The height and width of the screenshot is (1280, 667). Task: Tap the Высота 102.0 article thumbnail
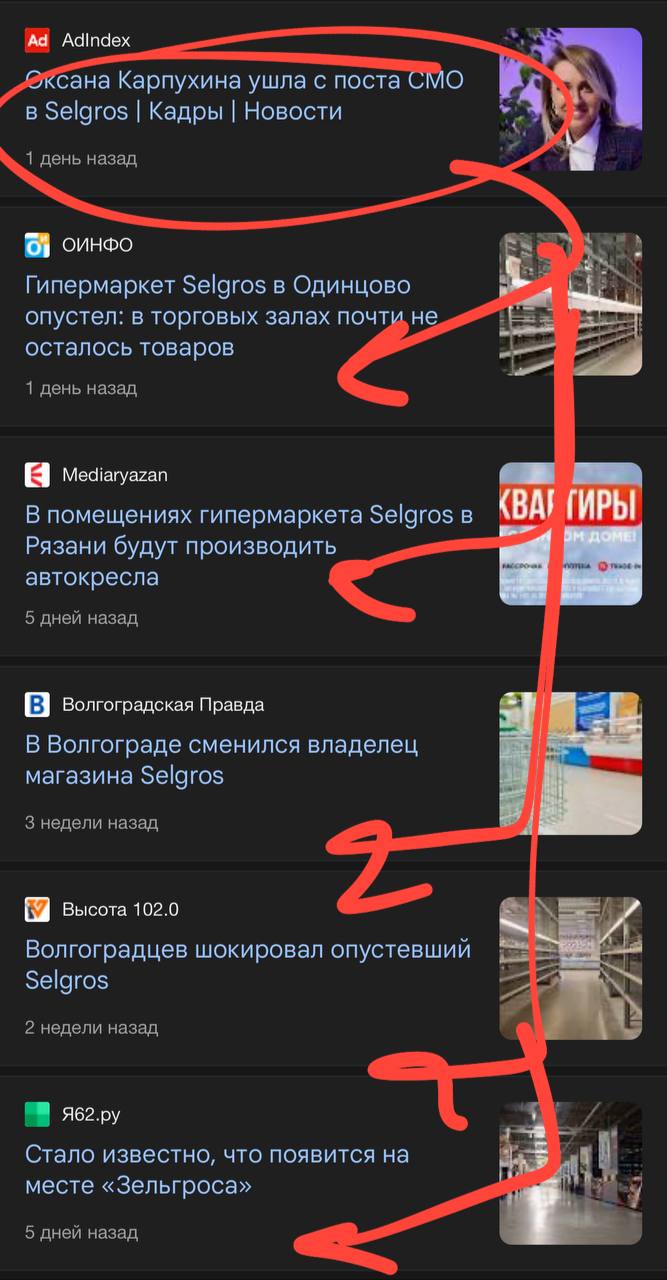point(571,969)
